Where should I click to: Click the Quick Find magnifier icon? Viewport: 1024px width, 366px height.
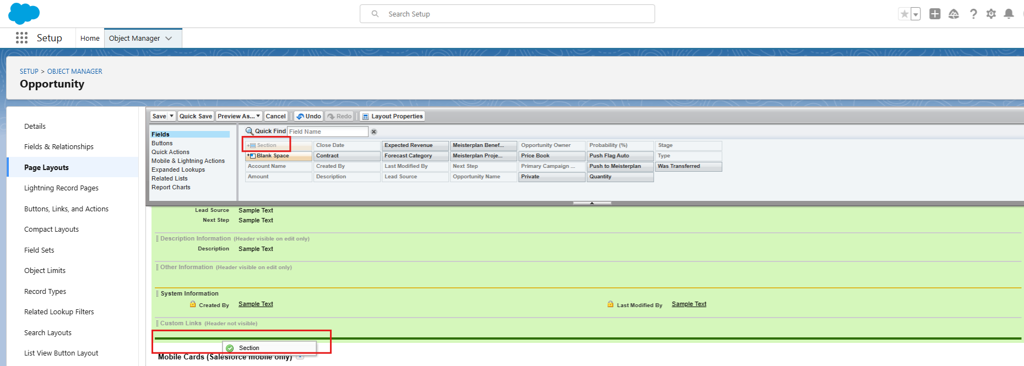249,131
